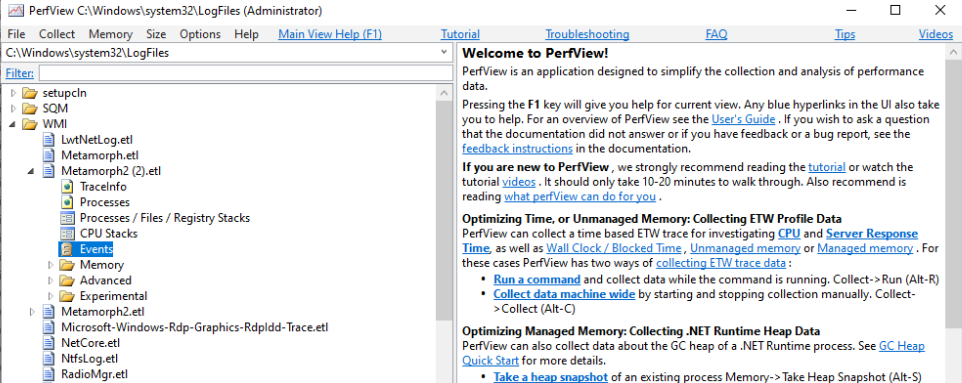The image size is (962, 383).
Task: Select the CPU Stacks tree item text
Action: coord(109,233)
